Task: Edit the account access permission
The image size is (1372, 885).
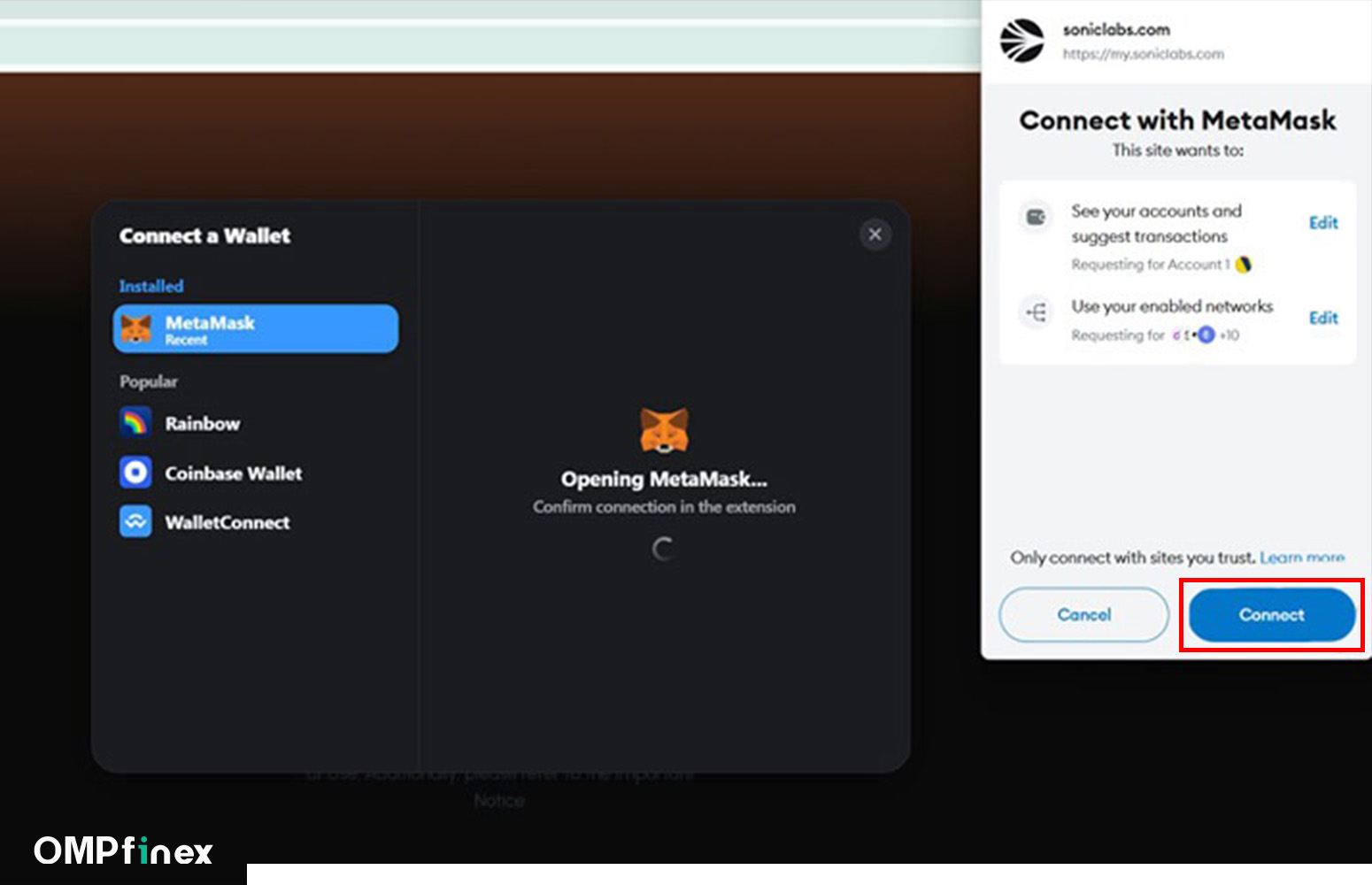Action: click(1322, 223)
